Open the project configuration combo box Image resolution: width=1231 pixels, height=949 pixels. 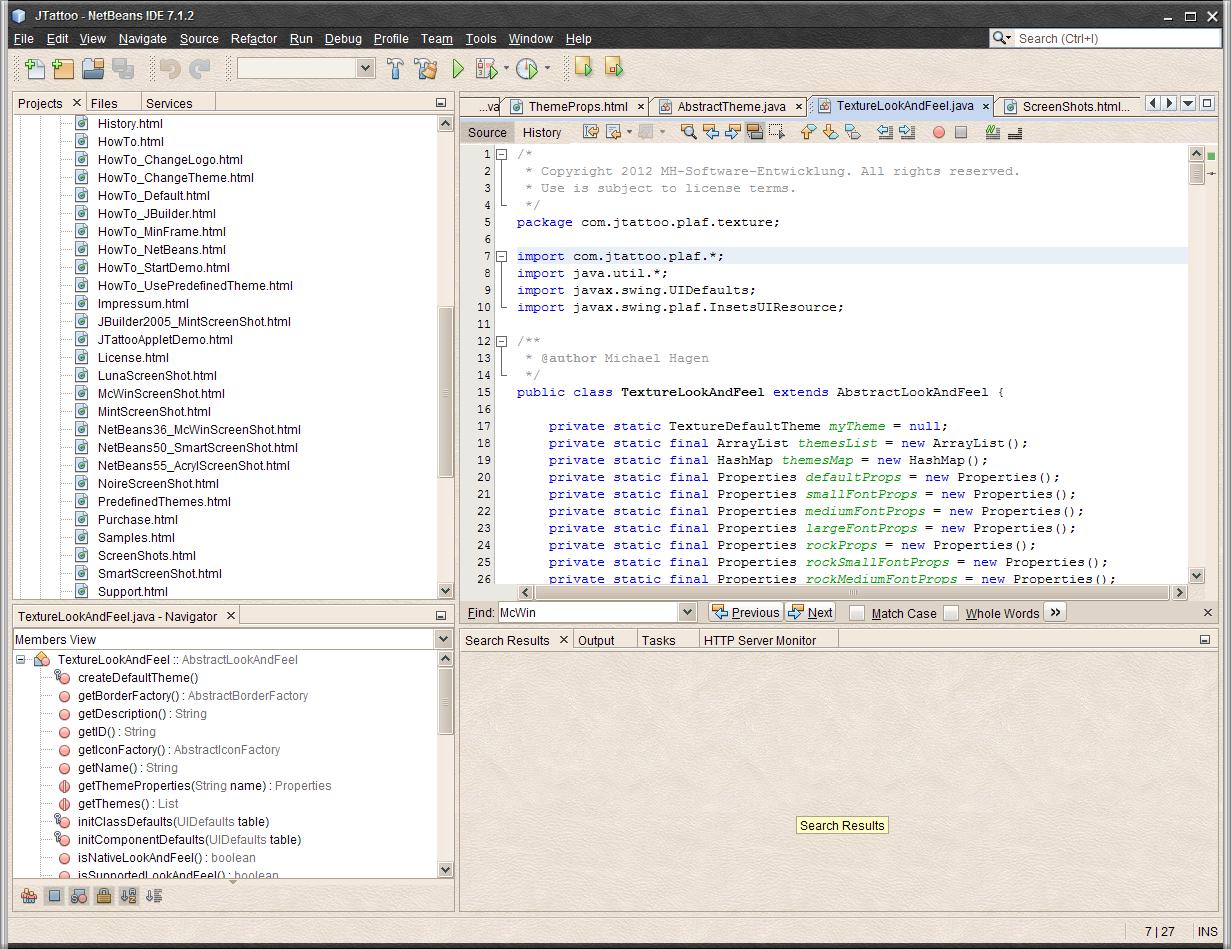tap(306, 68)
